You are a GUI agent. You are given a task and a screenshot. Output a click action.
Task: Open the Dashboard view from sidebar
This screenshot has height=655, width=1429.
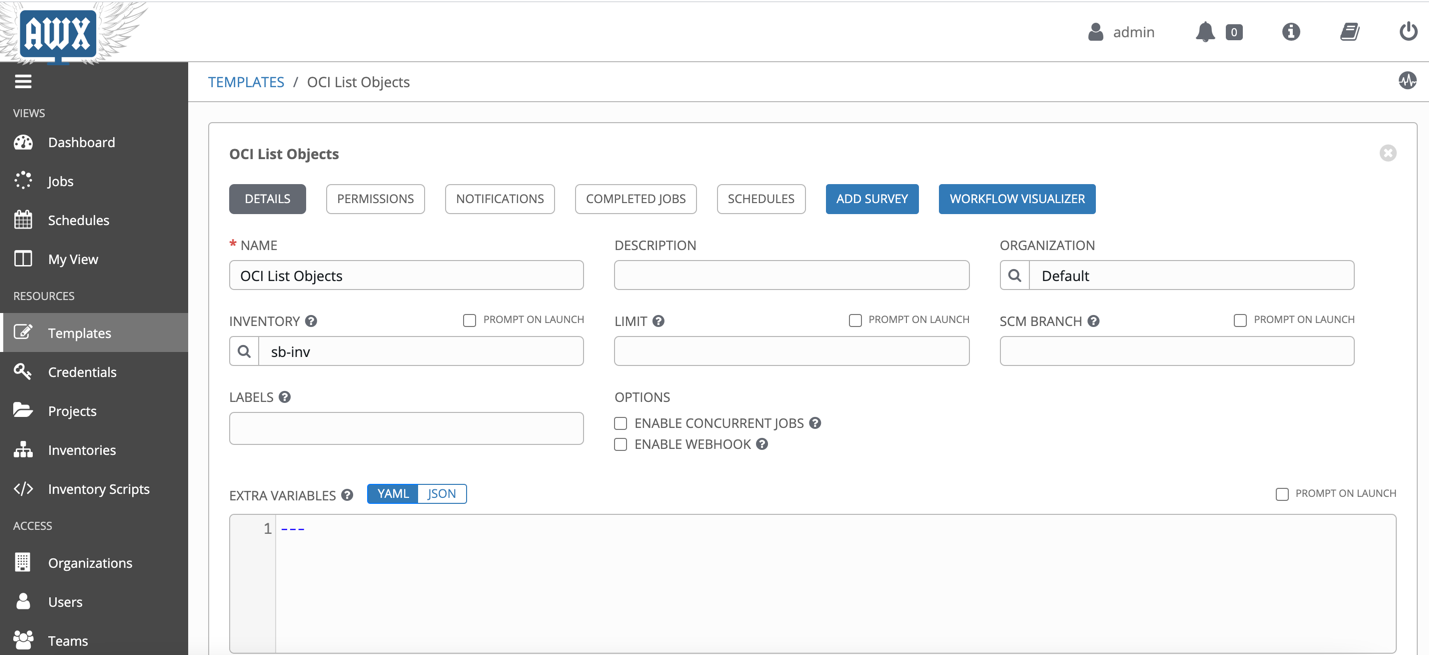coord(80,142)
